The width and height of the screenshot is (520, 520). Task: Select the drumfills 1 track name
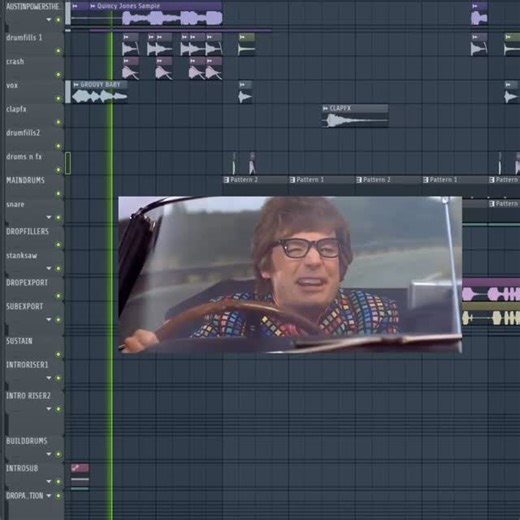tap(24, 37)
